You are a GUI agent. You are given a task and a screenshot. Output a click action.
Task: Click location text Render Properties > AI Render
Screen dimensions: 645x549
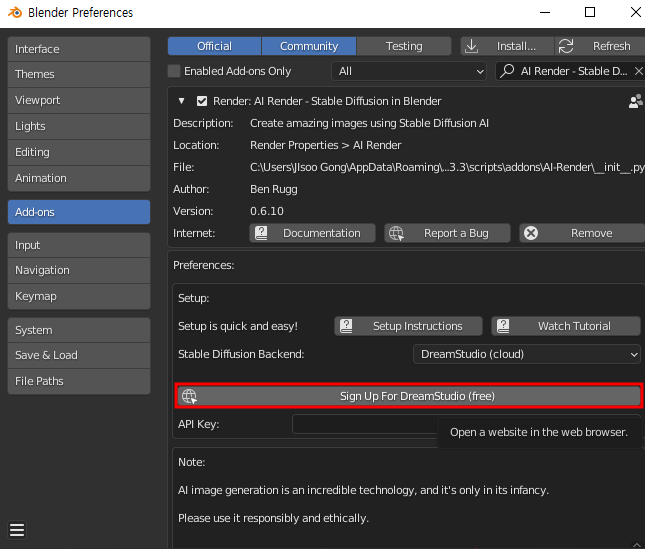325,145
